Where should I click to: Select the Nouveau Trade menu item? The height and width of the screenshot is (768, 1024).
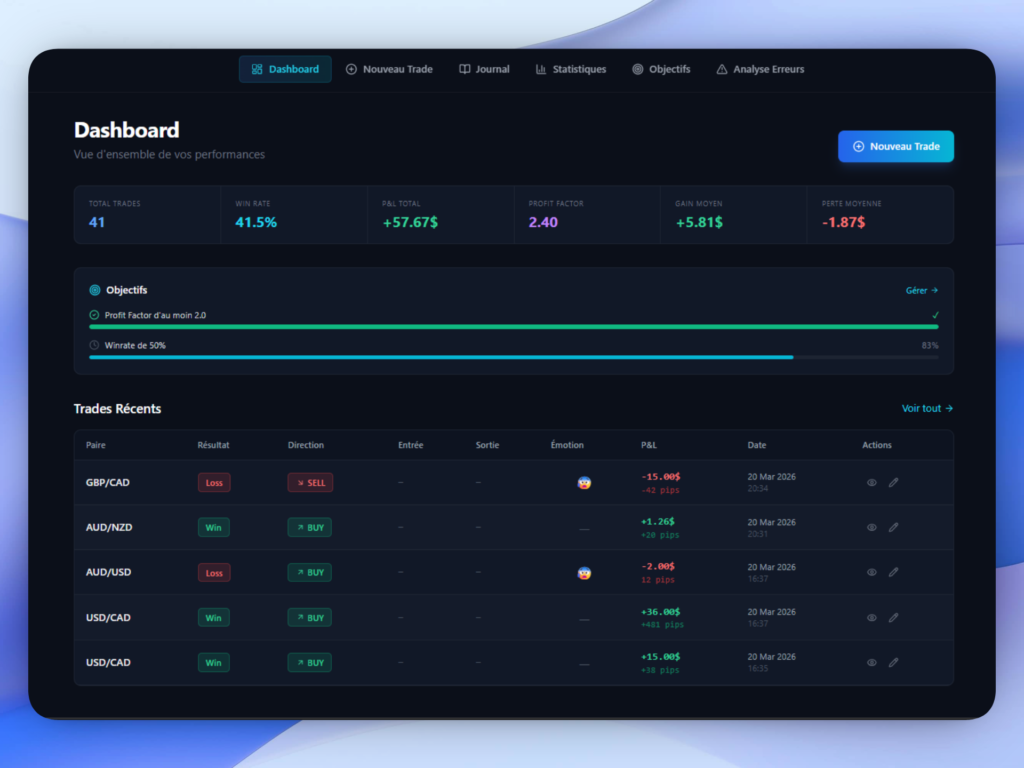pos(396,69)
